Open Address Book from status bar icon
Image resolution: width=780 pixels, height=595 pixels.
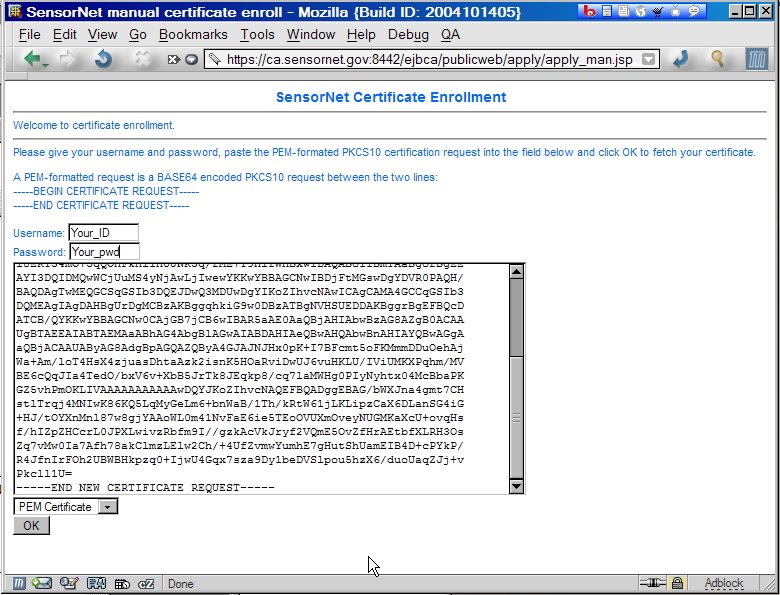click(96, 583)
